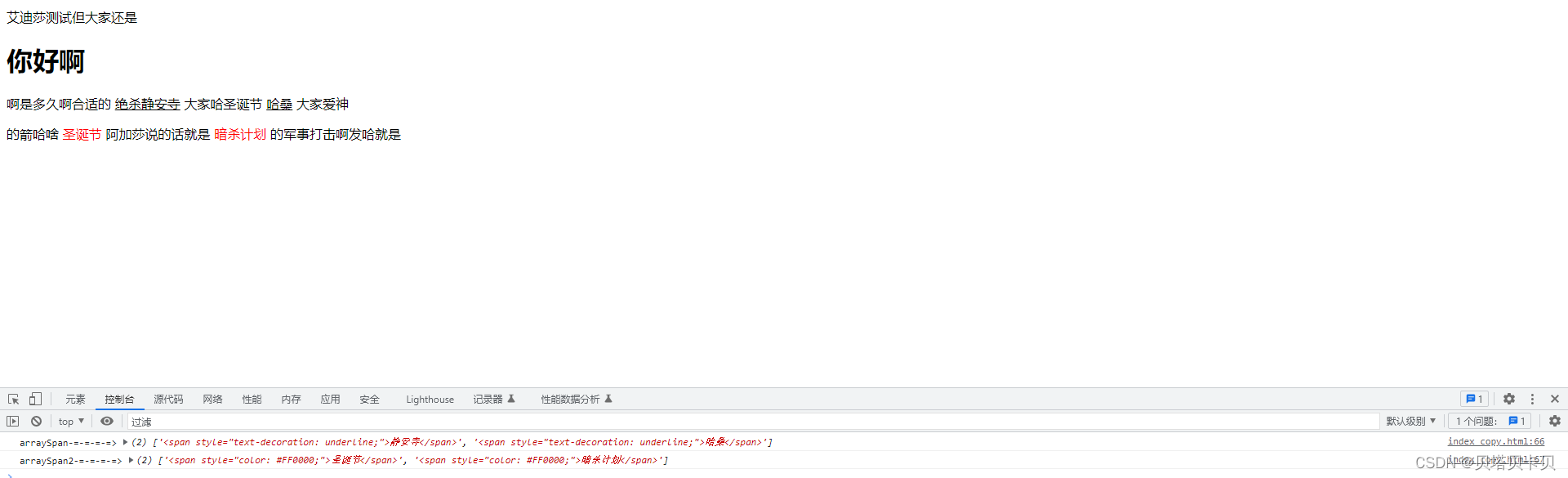Click the underlined 哈桑 text
Image resolution: width=1568 pixels, height=478 pixels.
(x=279, y=104)
